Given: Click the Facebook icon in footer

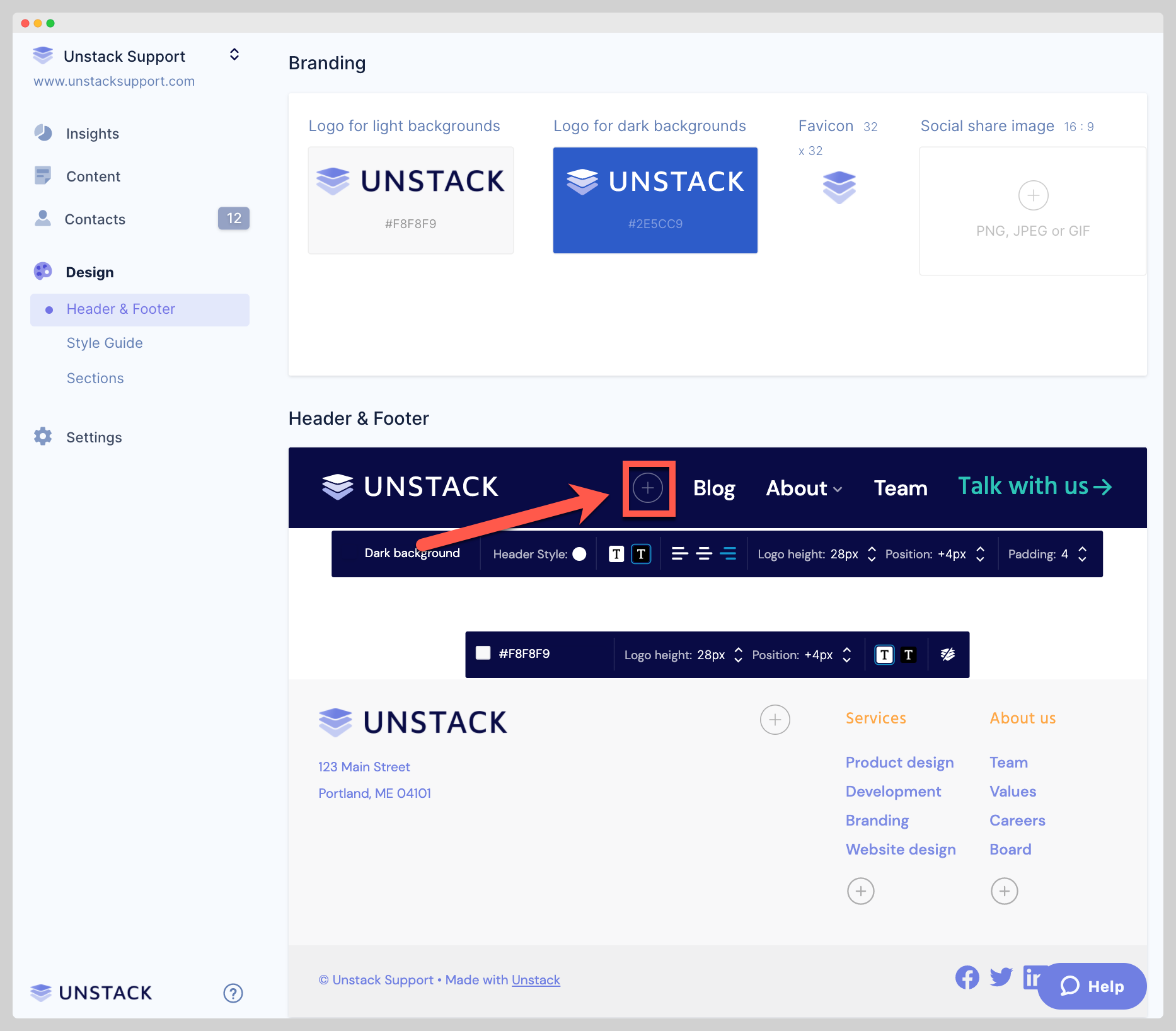Looking at the screenshot, I should 967,977.
